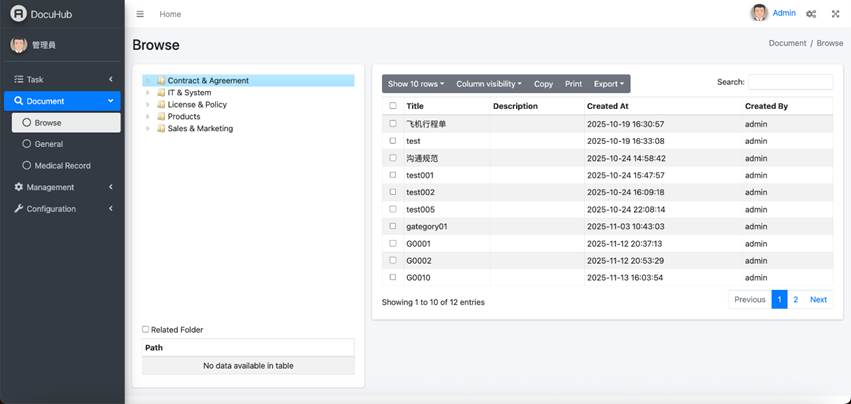Go to page 2
This screenshot has height=404, width=851.
click(x=796, y=299)
